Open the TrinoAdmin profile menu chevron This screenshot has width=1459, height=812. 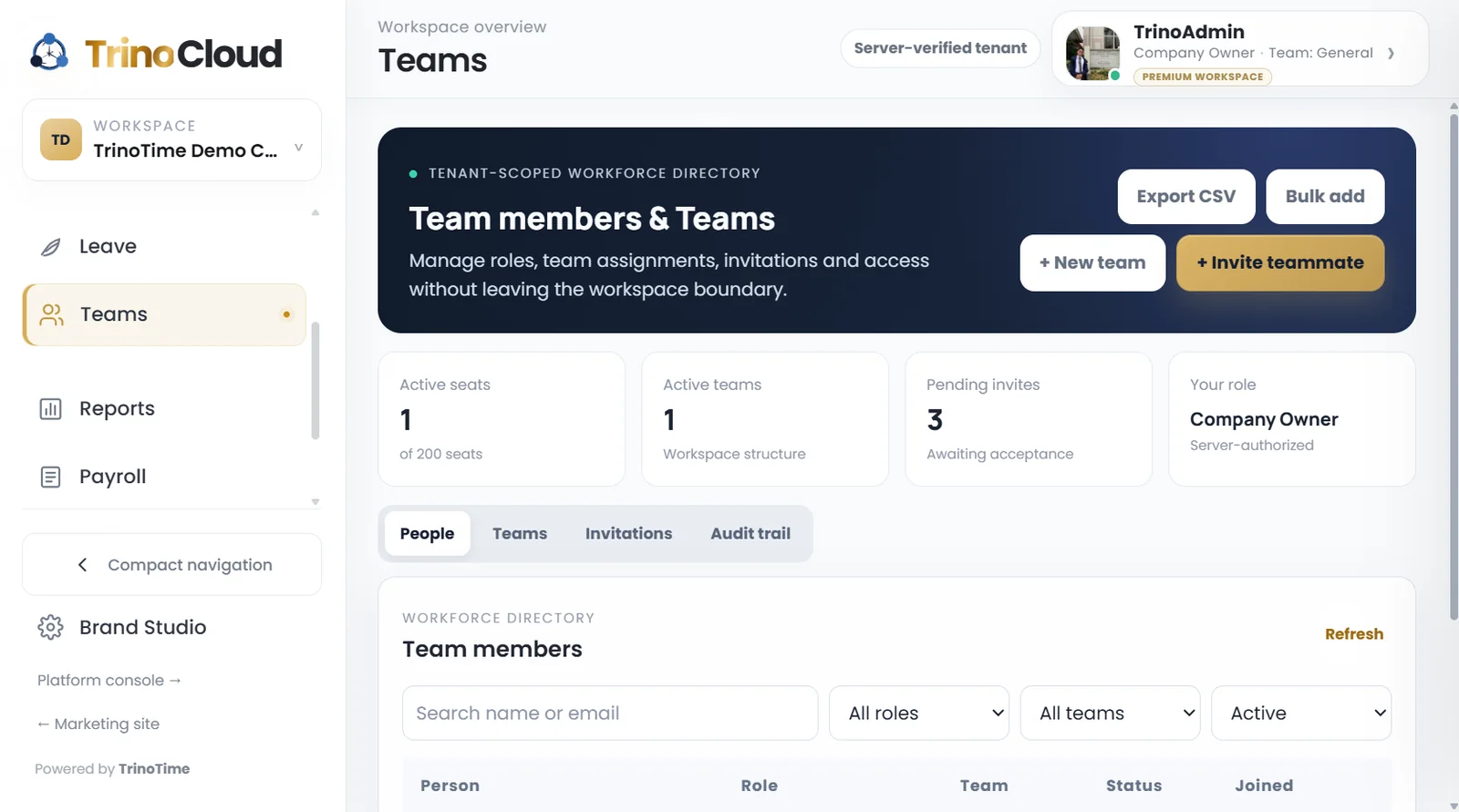point(1391,53)
